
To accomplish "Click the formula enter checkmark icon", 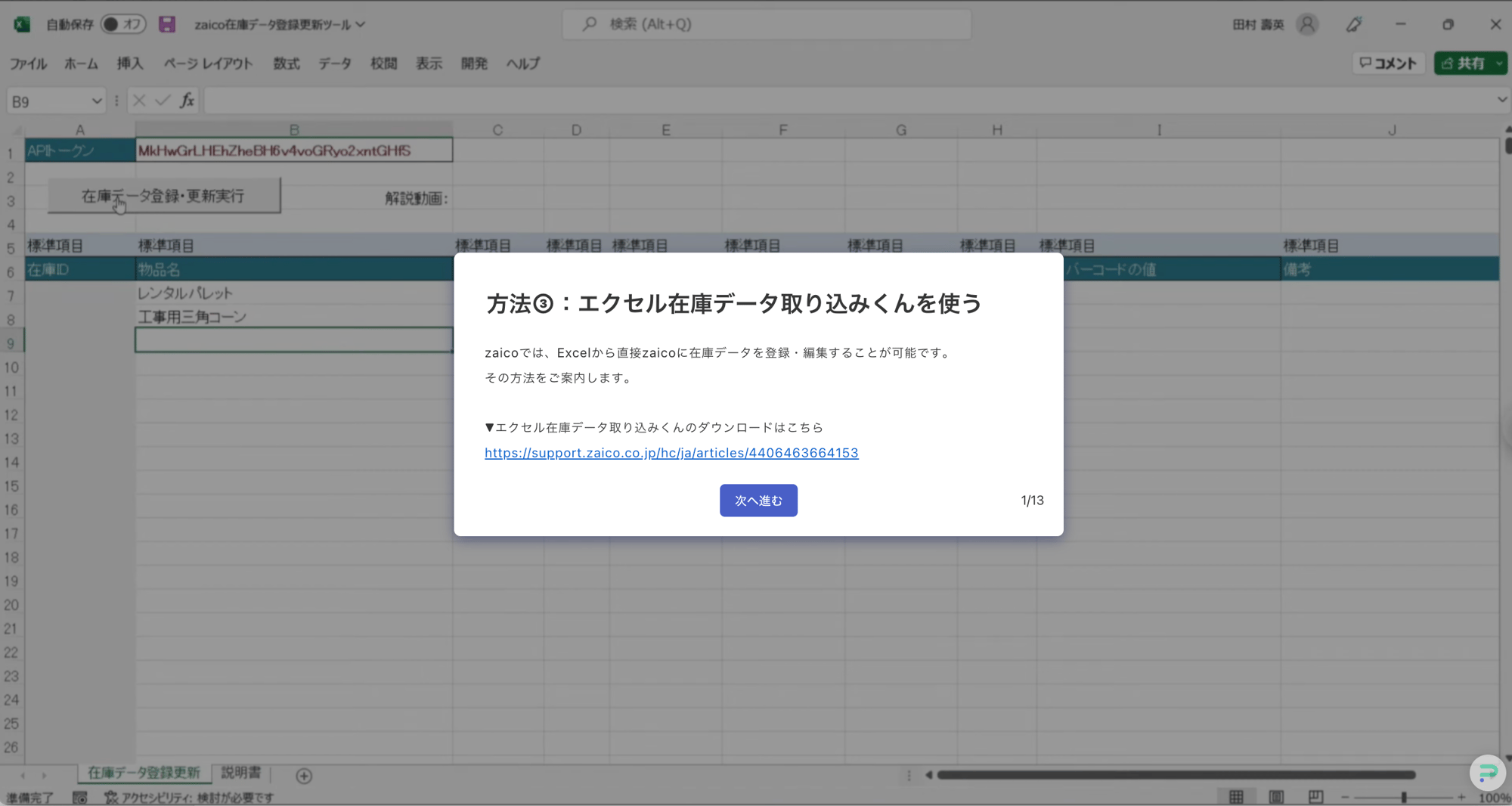I will (163, 101).
